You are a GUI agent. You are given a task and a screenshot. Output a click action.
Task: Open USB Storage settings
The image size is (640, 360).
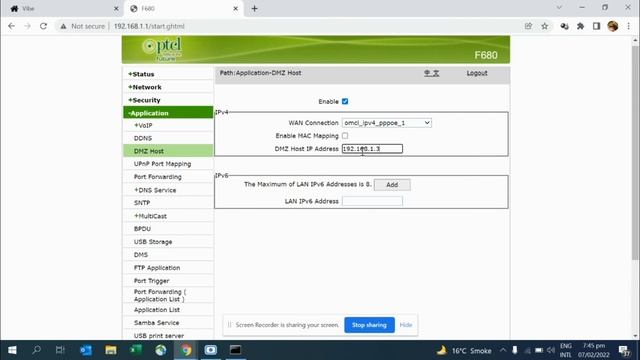click(x=153, y=242)
